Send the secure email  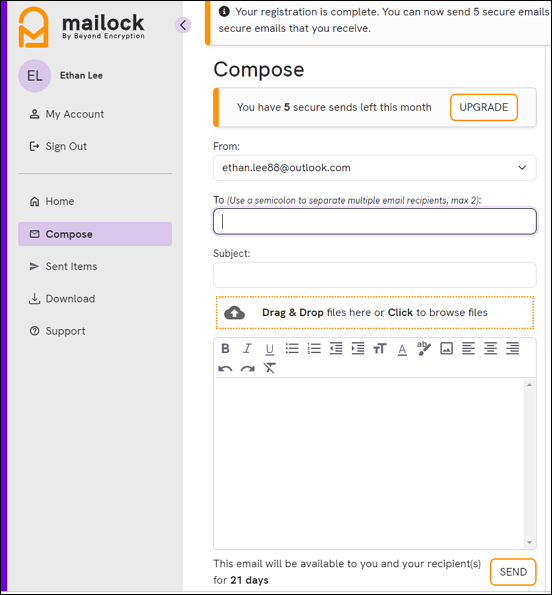click(513, 572)
